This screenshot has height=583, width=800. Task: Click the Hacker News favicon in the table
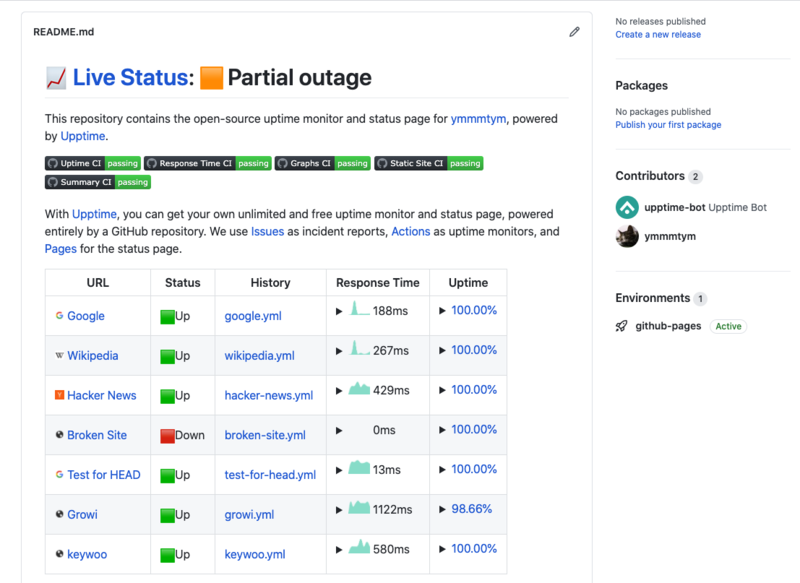pyautogui.click(x=59, y=395)
